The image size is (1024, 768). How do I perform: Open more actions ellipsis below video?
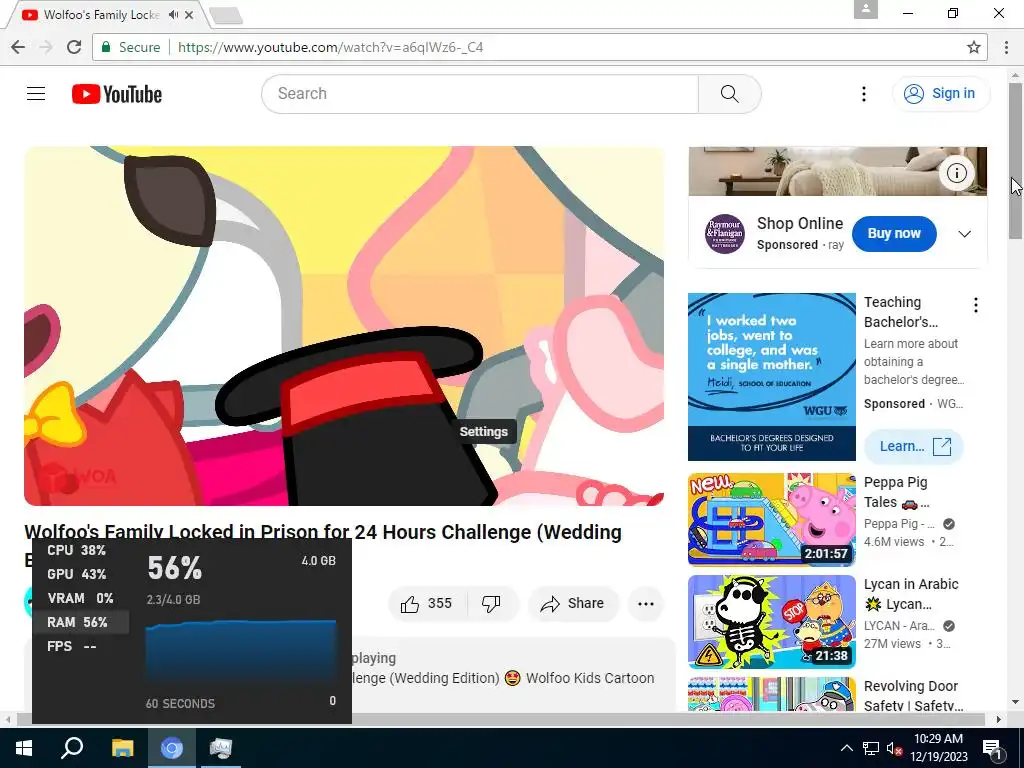point(646,603)
